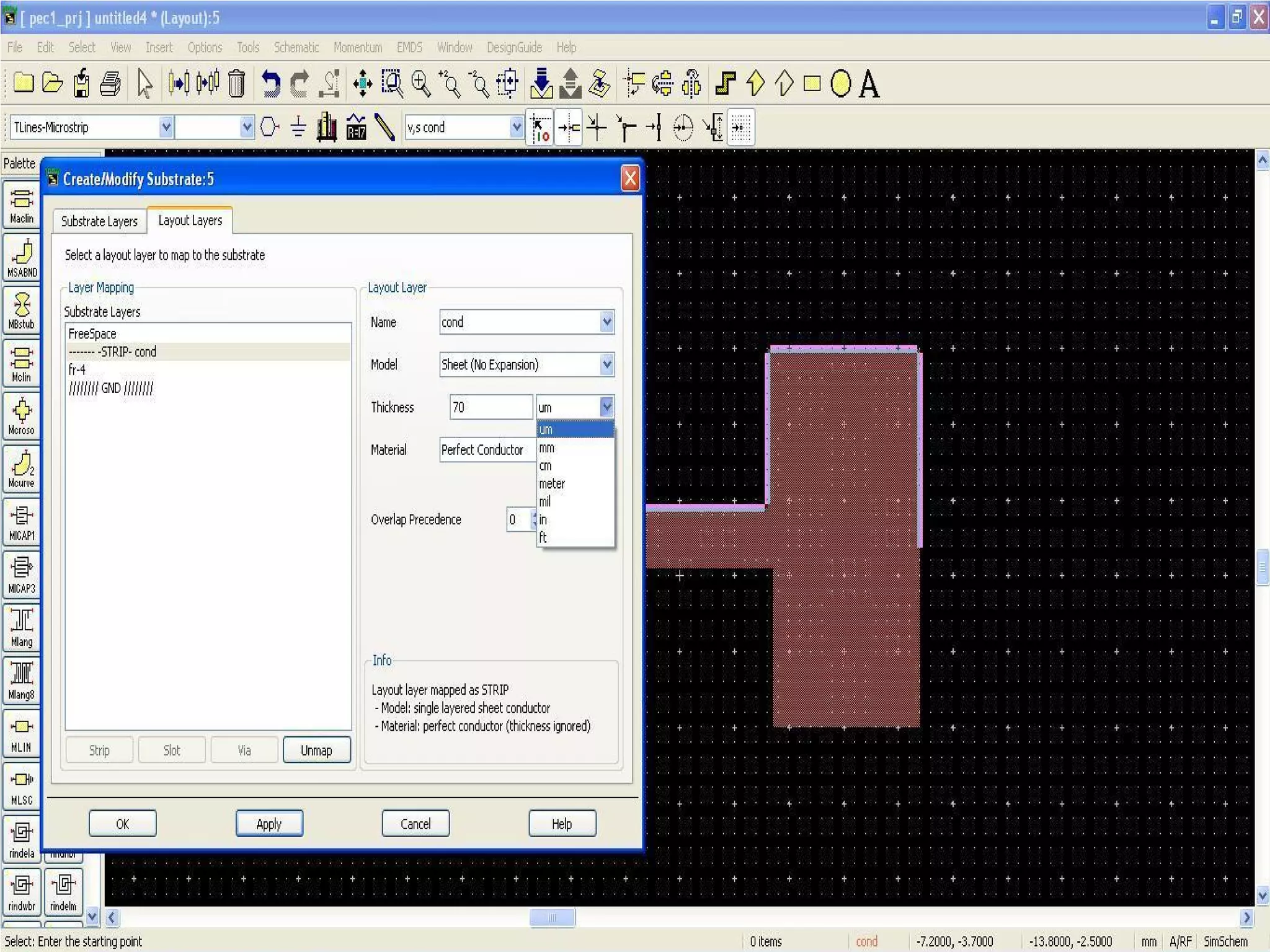The height and width of the screenshot is (952, 1270).
Task: Switch to Substrate Layers tab
Action: (x=99, y=221)
